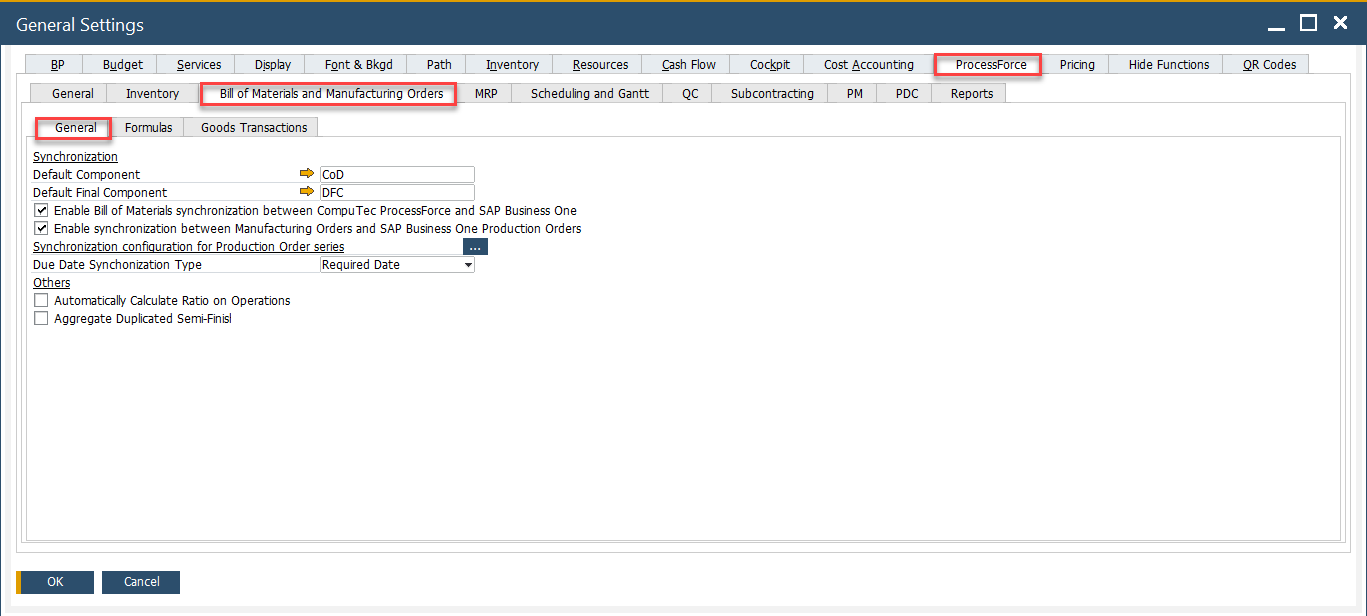Click the ellipsis button for Production Order series configuration
The height and width of the screenshot is (616, 1367).
(475, 245)
